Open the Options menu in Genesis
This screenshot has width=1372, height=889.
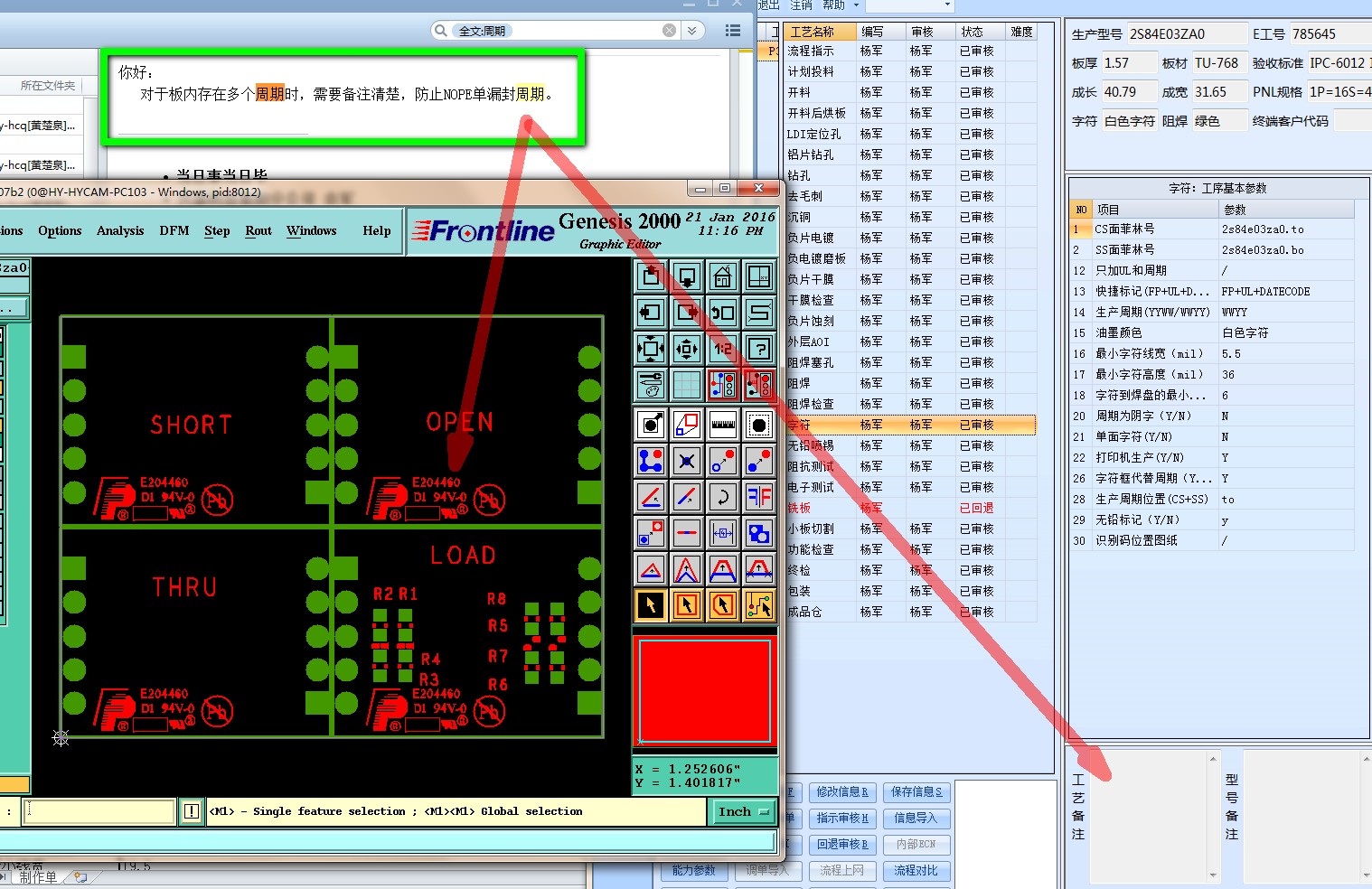point(60,231)
